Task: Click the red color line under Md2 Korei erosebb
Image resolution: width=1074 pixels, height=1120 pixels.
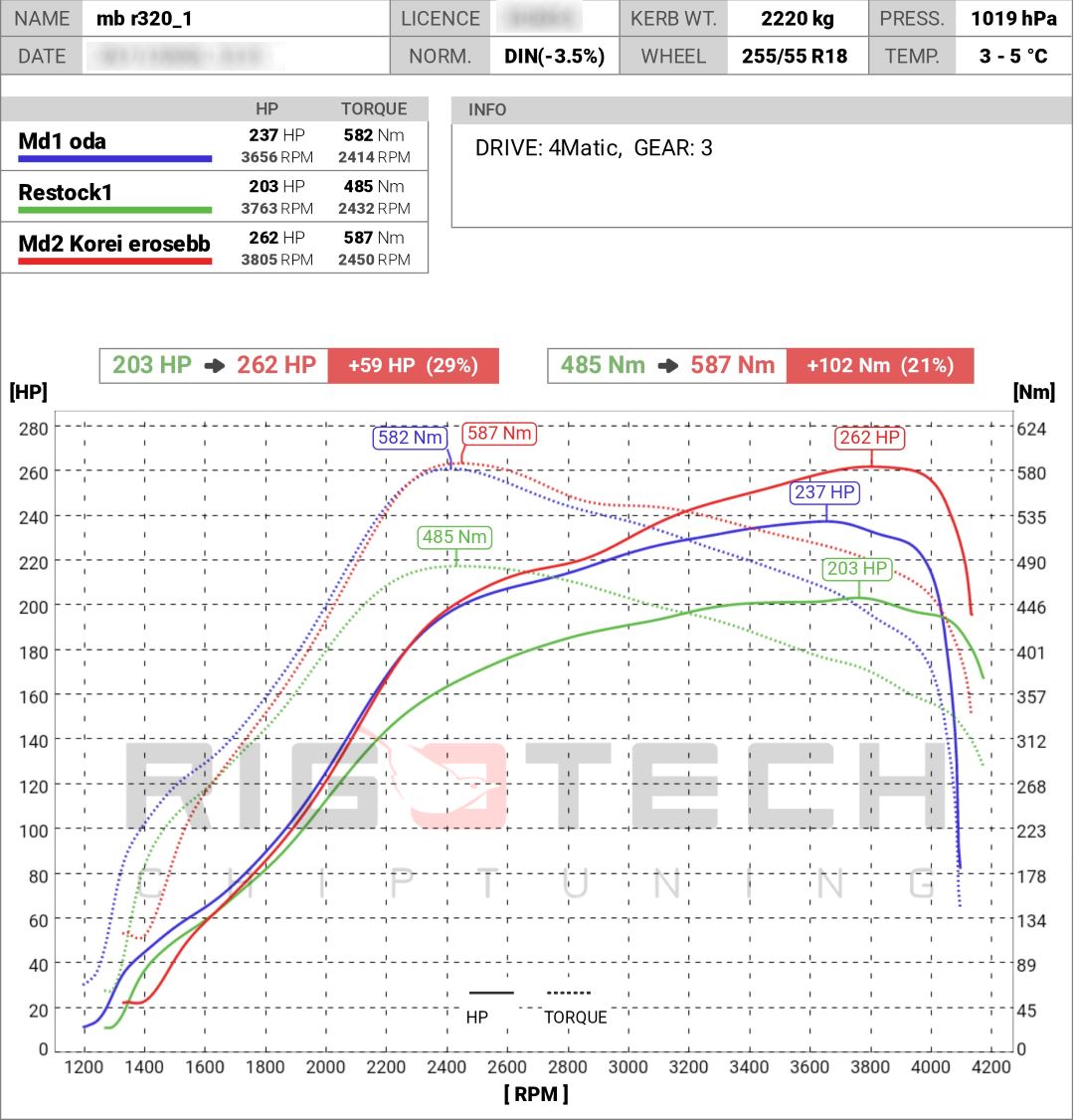Action: (x=115, y=262)
